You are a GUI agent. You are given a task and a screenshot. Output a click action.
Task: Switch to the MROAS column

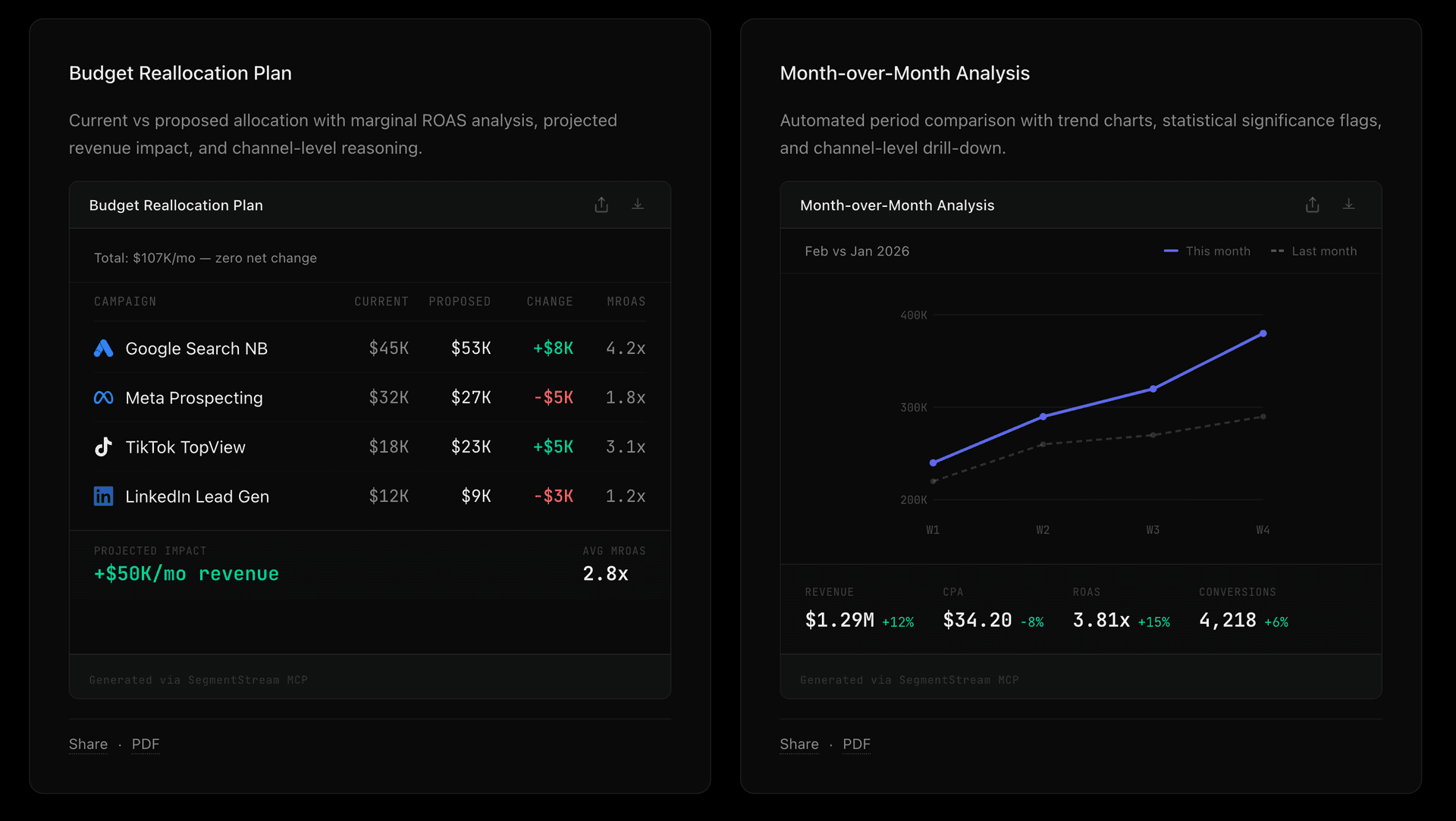(626, 301)
